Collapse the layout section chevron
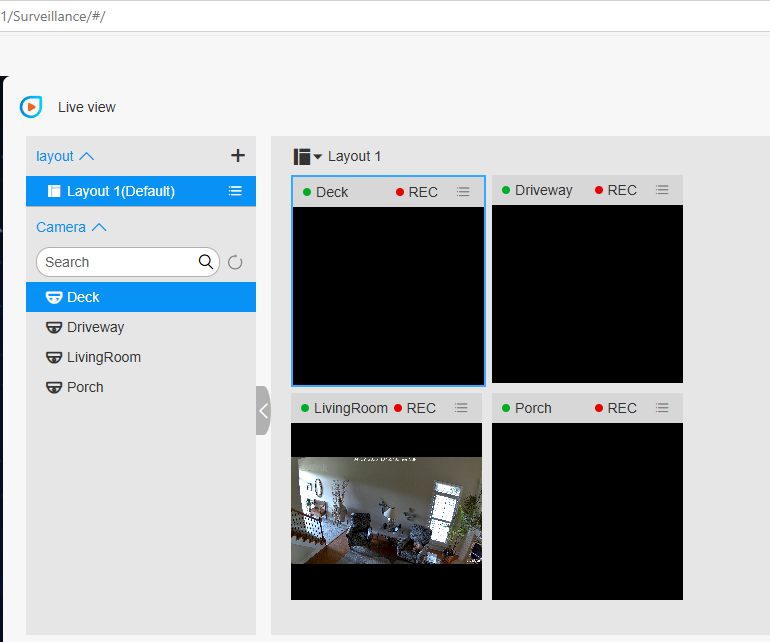 pyautogui.click(x=86, y=156)
